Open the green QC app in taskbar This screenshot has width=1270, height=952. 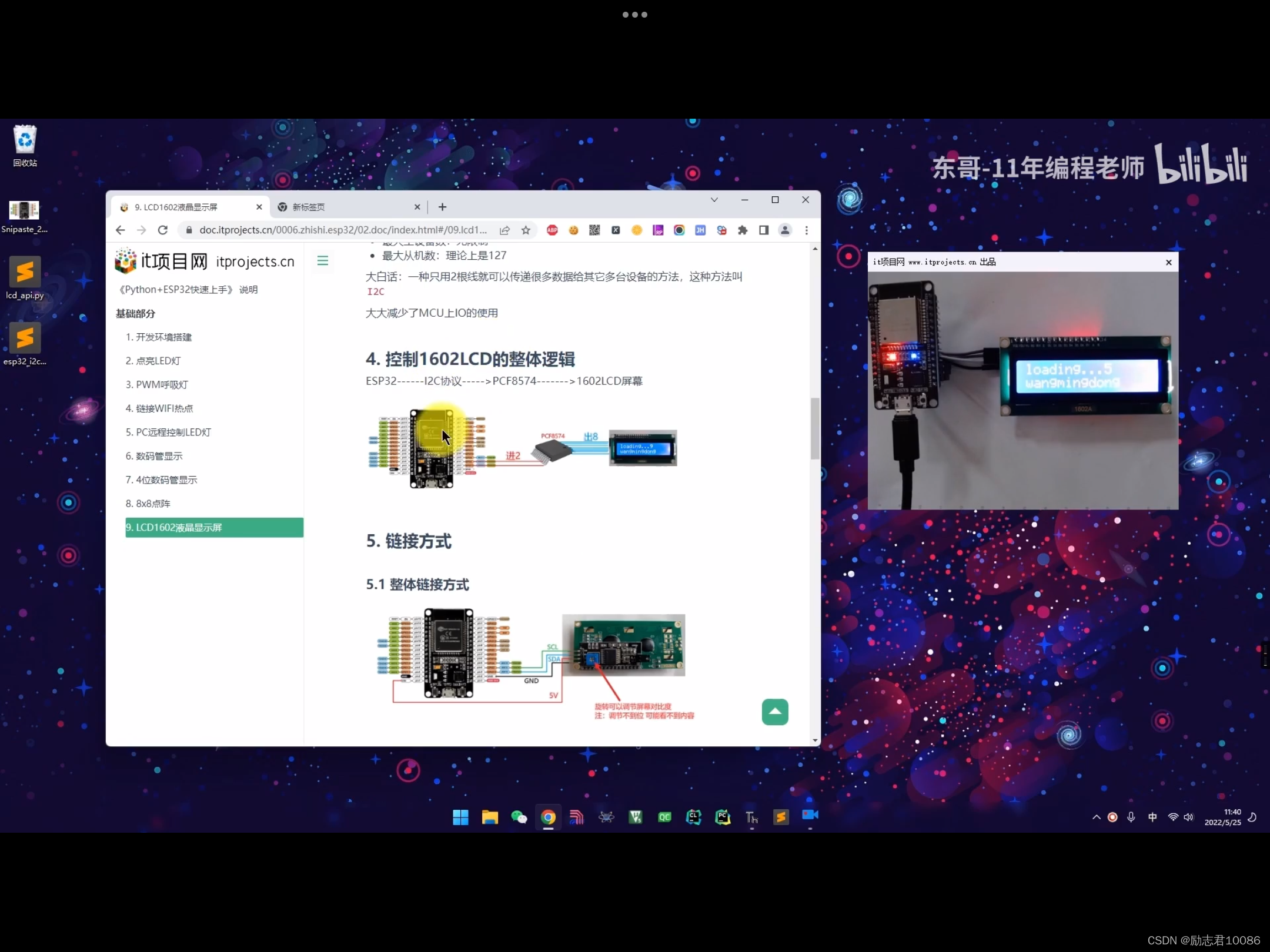pyautogui.click(x=664, y=817)
